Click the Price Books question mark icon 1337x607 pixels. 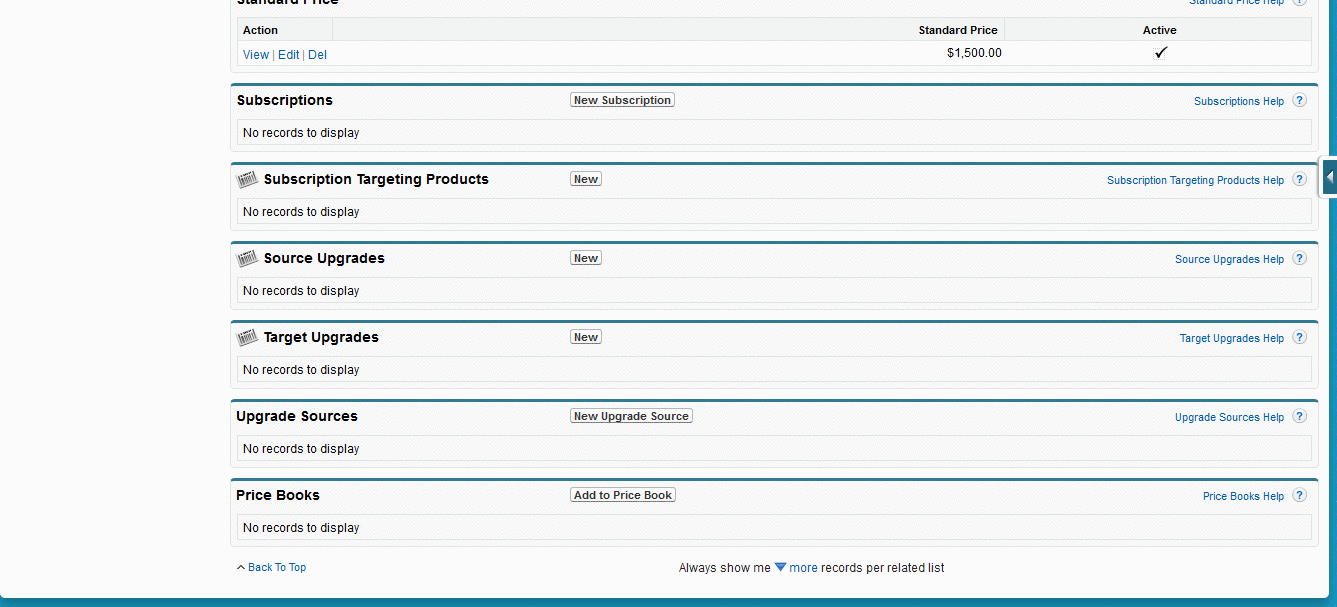point(1299,495)
